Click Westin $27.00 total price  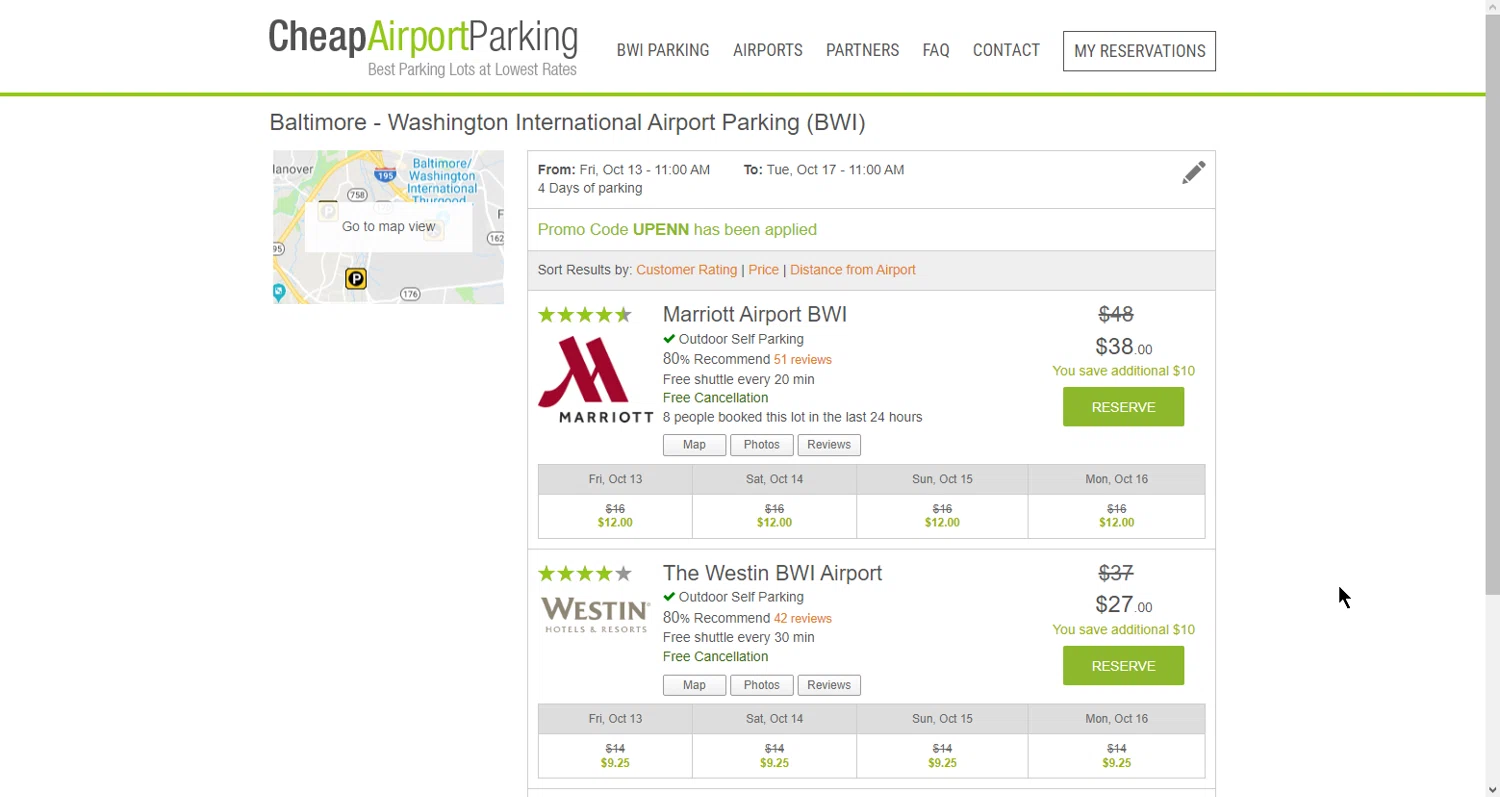click(1123, 605)
